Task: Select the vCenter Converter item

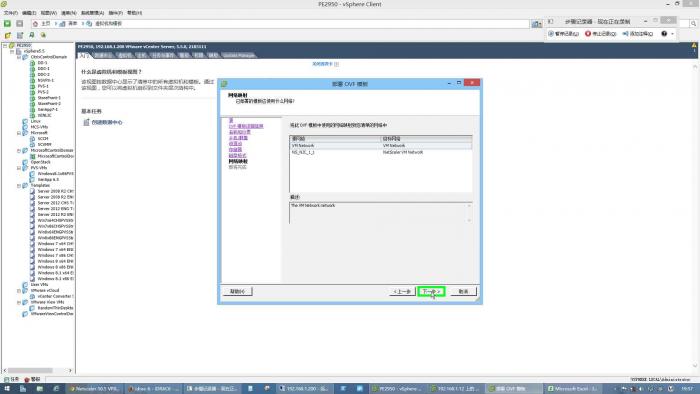Action: click(55, 296)
